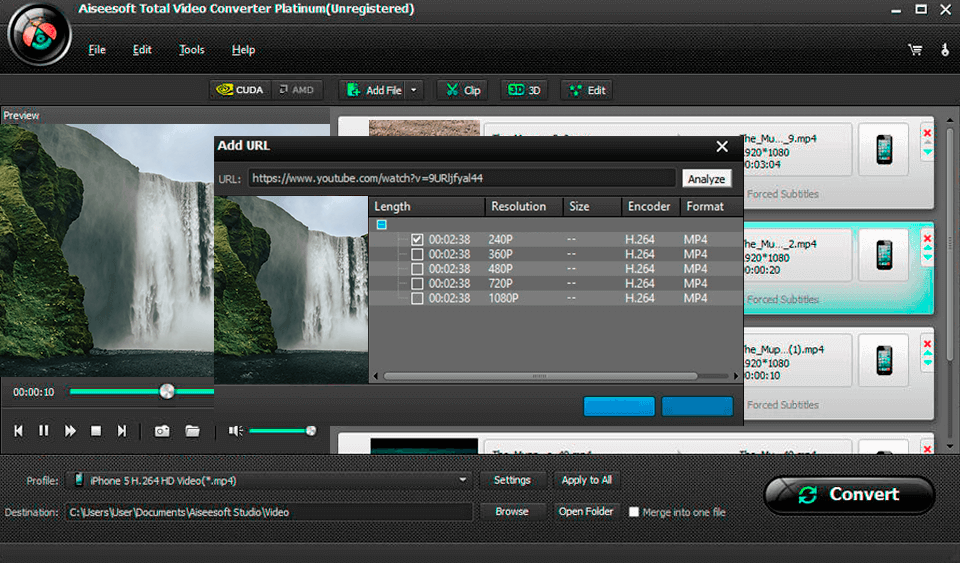Close the Add URL dialog
The image size is (960, 563).
(x=722, y=146)
